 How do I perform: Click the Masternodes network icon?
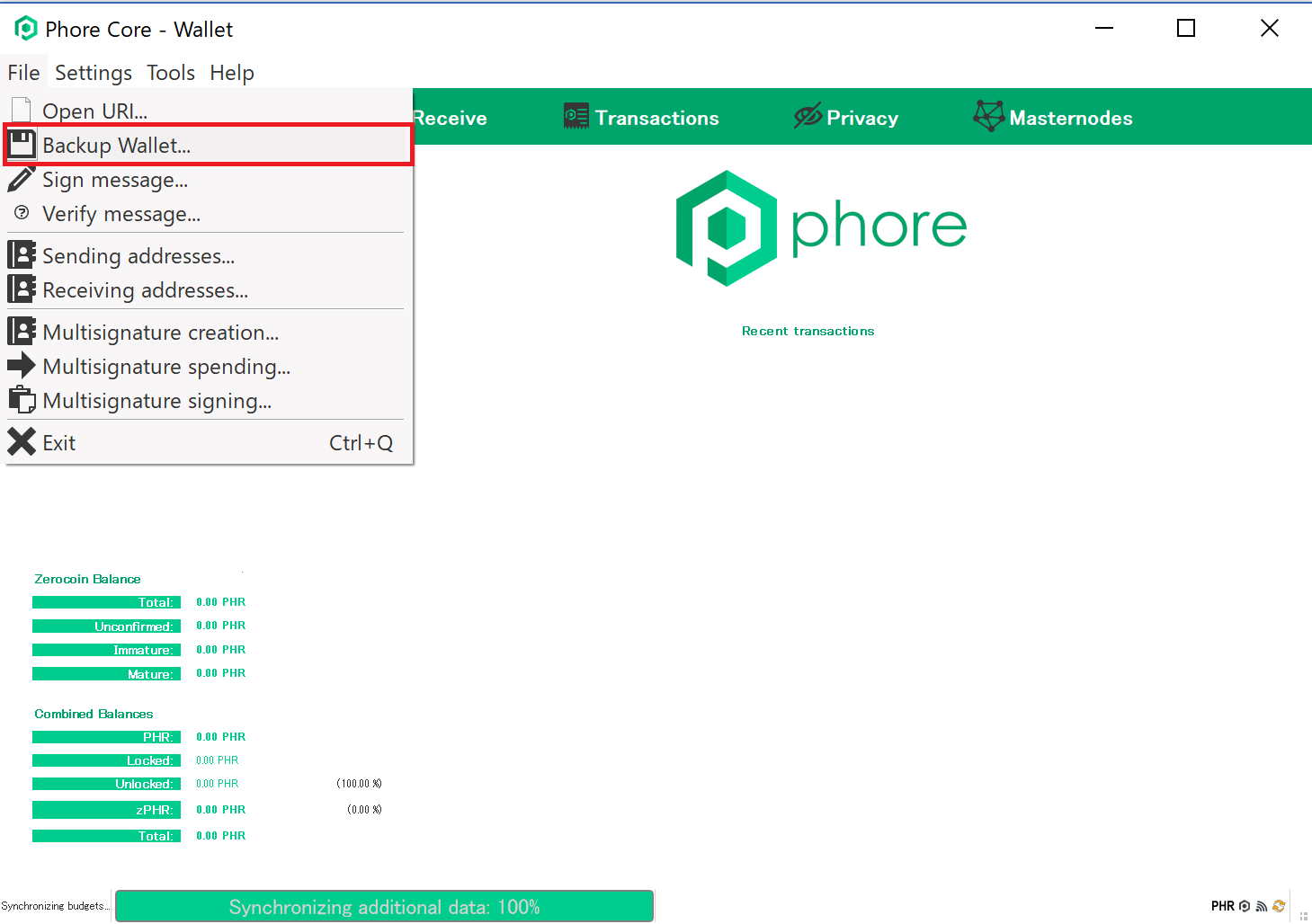[x=988, y=116]
